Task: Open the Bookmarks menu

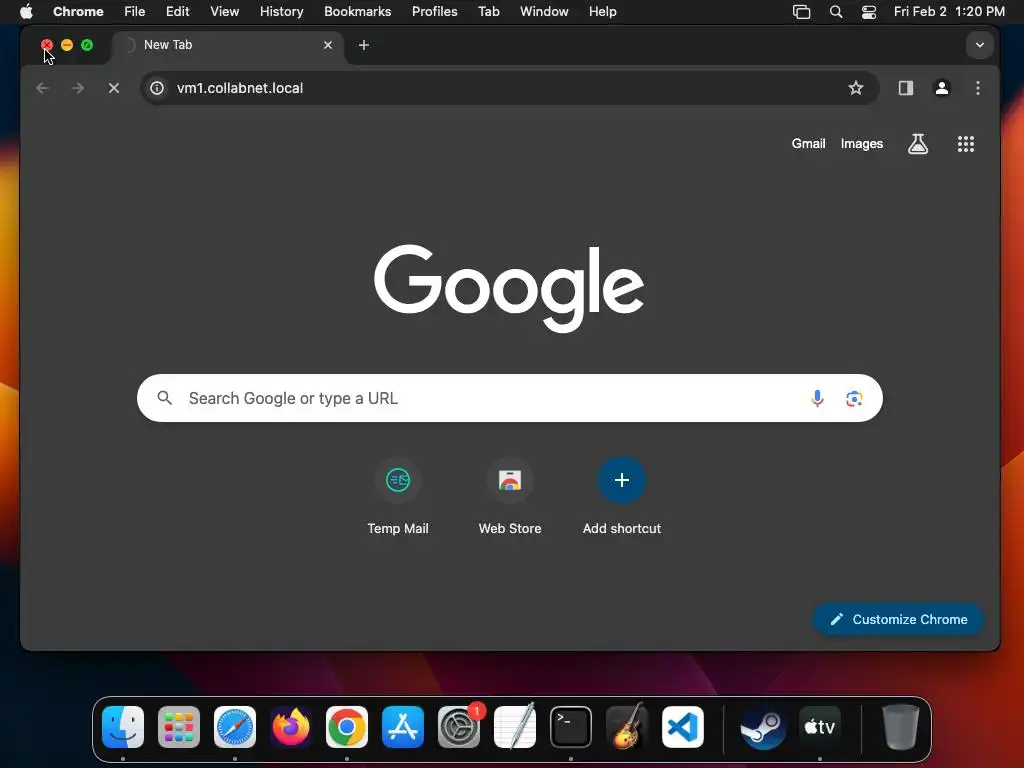Action: tap(357, 12)
